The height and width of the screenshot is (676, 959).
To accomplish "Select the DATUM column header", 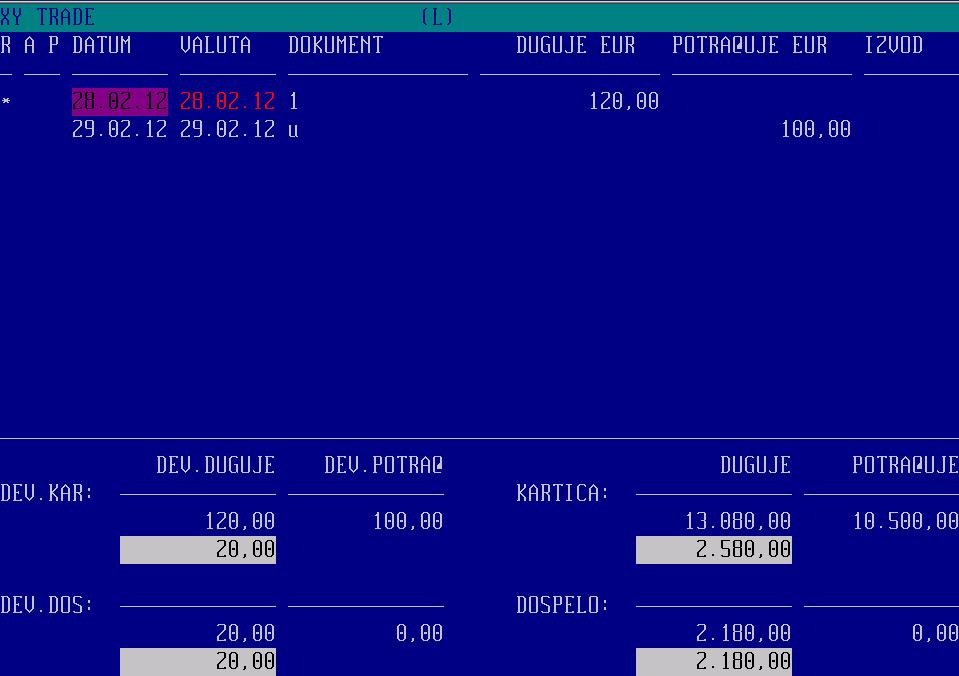I will [101, 46].
